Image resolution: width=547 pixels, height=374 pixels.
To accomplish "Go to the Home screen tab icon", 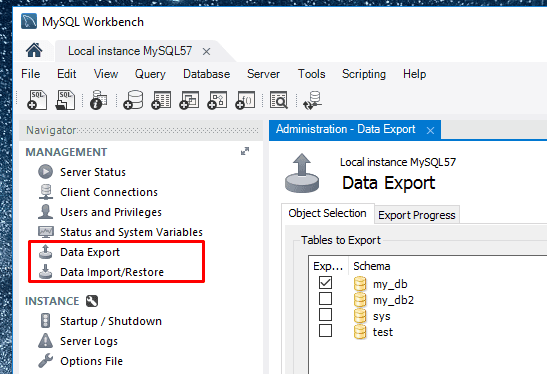I will [34, 50].
